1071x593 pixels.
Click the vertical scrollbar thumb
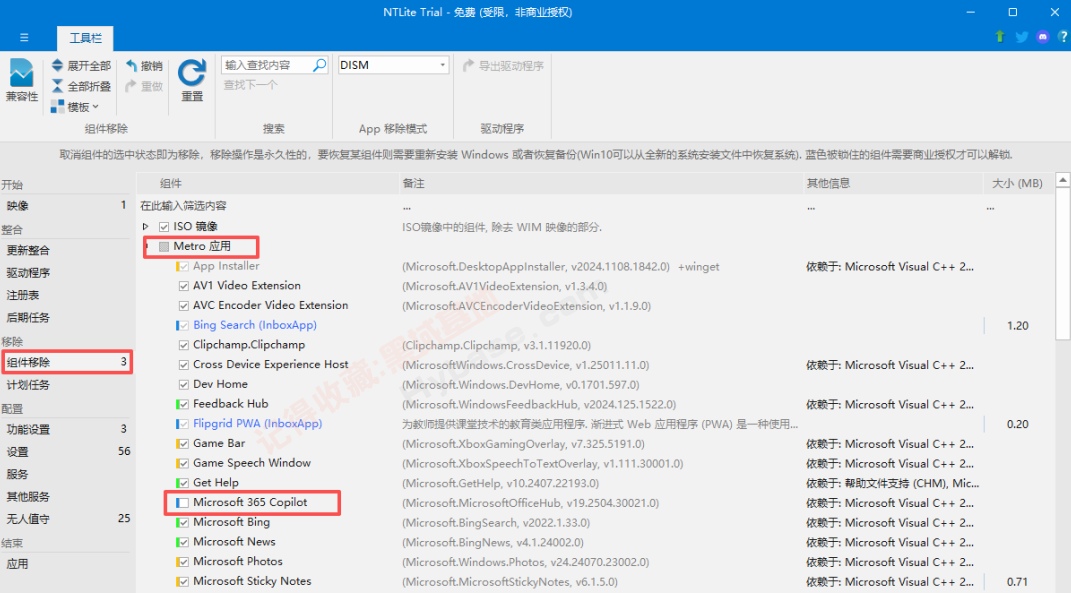pos(1063,264)
